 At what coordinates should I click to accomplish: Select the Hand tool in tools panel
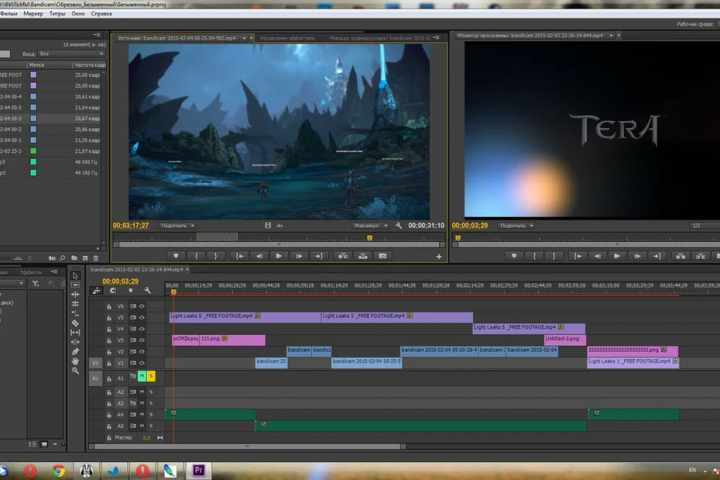pos(75,361)
